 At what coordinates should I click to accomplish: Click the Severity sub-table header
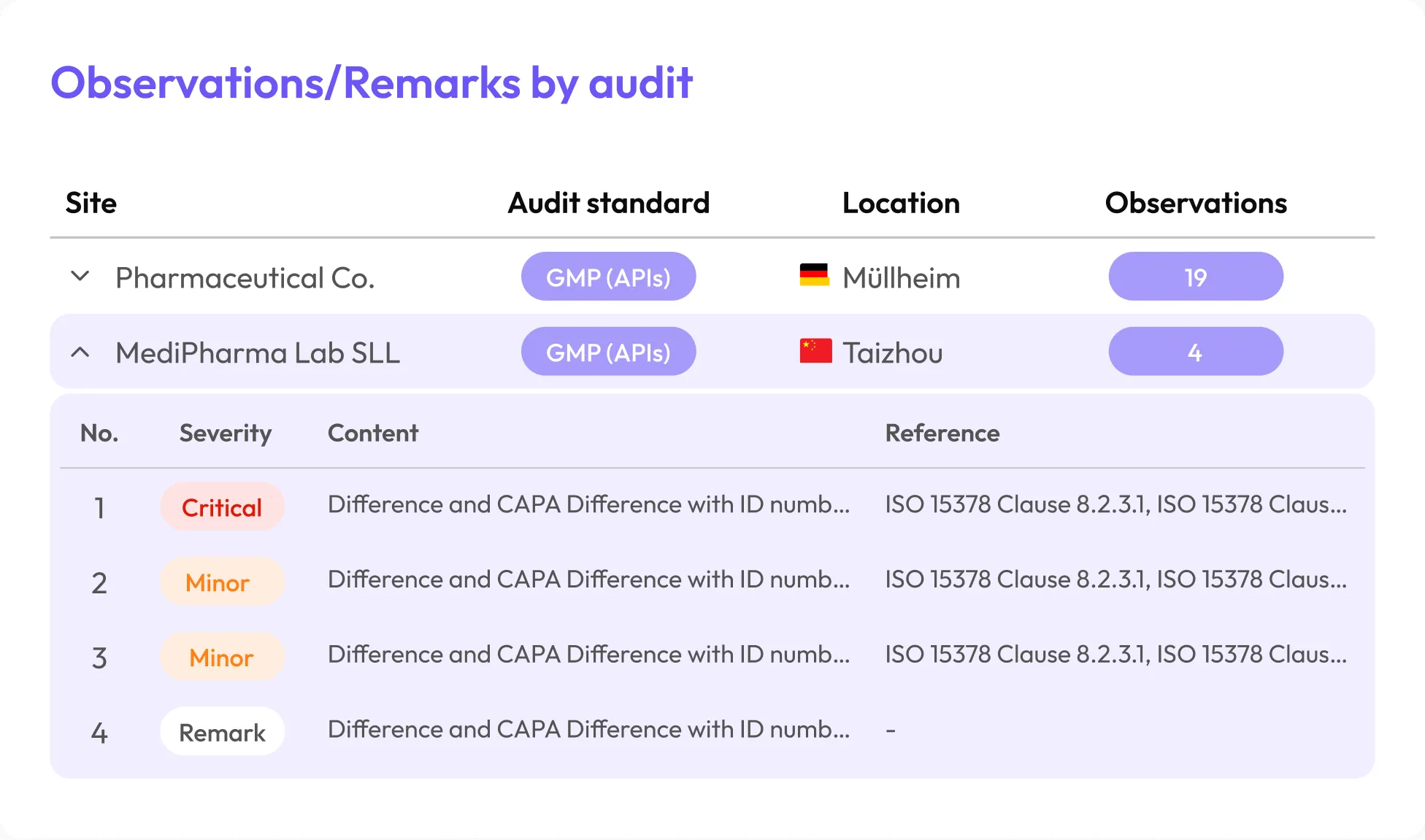tap(226, 433)
